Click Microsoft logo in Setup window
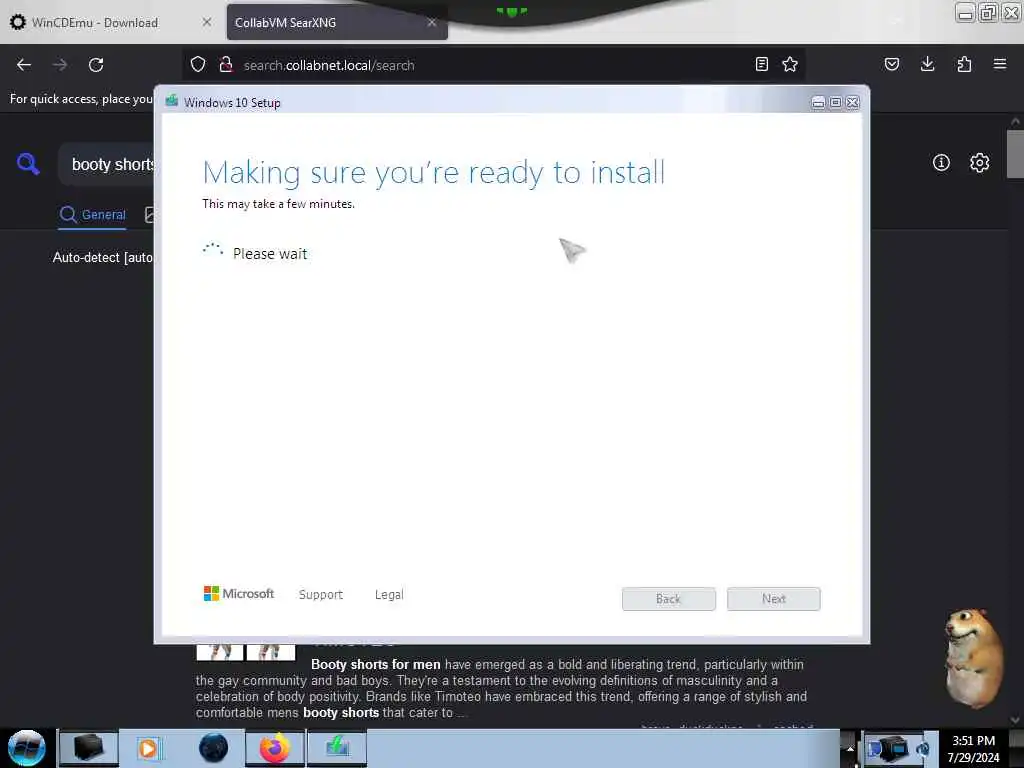Screen dimensions: 1024x768 click(239, 593)
